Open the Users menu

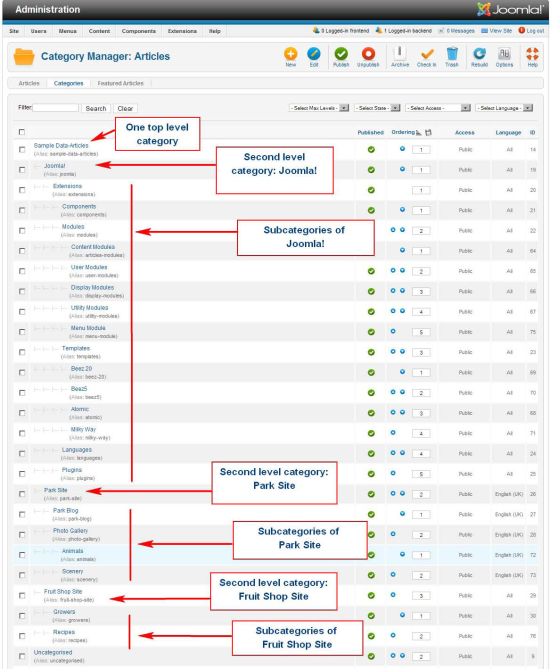(x=38, y=31)
